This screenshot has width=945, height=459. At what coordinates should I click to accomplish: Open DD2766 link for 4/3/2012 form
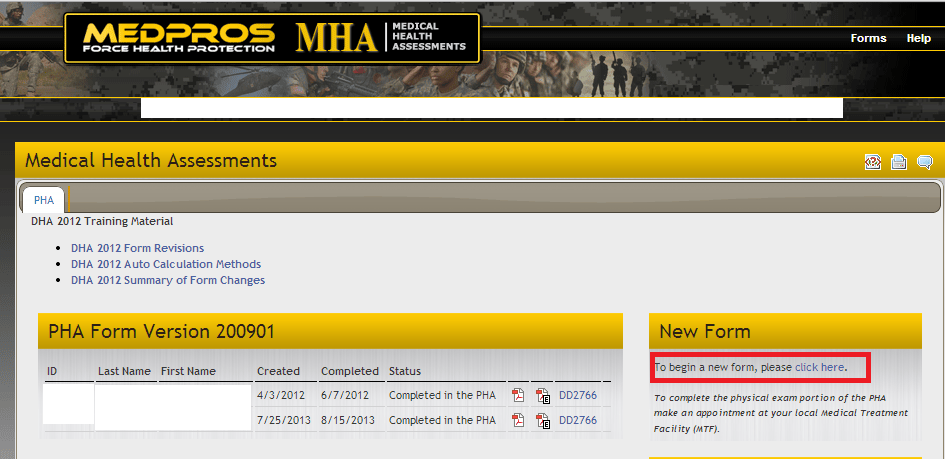(x=578, y=396)
